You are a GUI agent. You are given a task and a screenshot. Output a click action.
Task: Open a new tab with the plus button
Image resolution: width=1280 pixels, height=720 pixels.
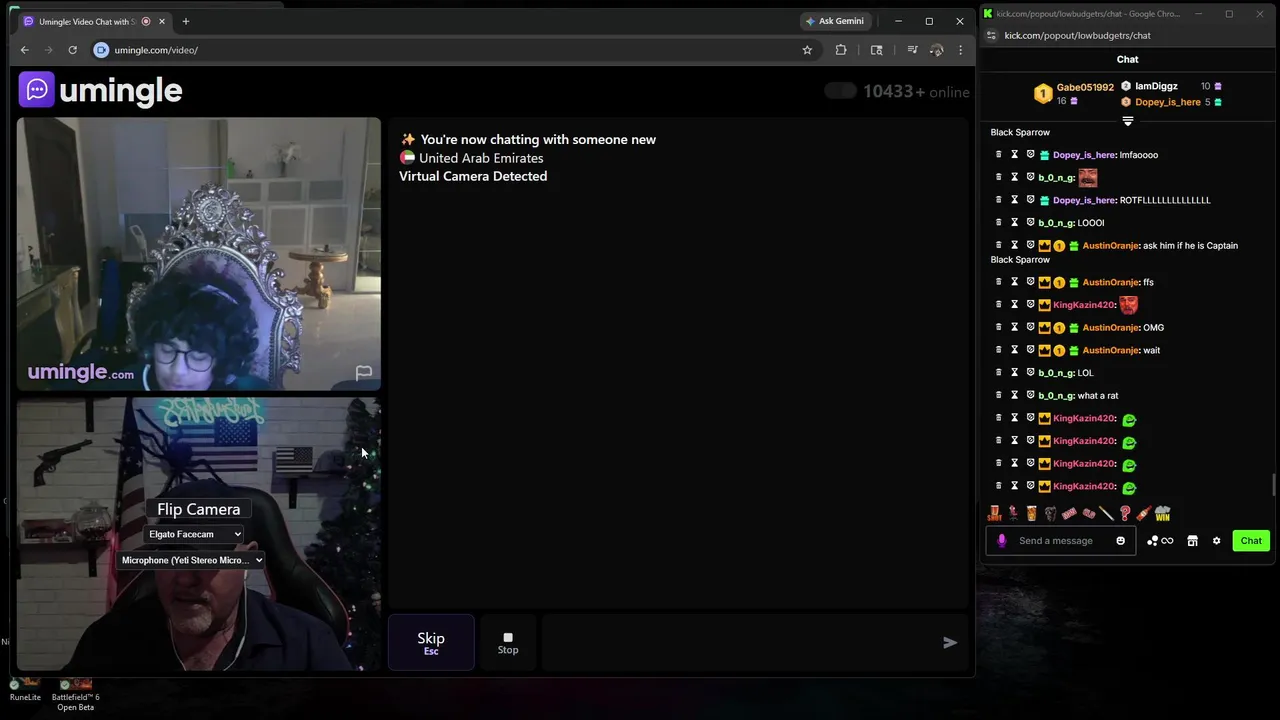click(185, 21)
